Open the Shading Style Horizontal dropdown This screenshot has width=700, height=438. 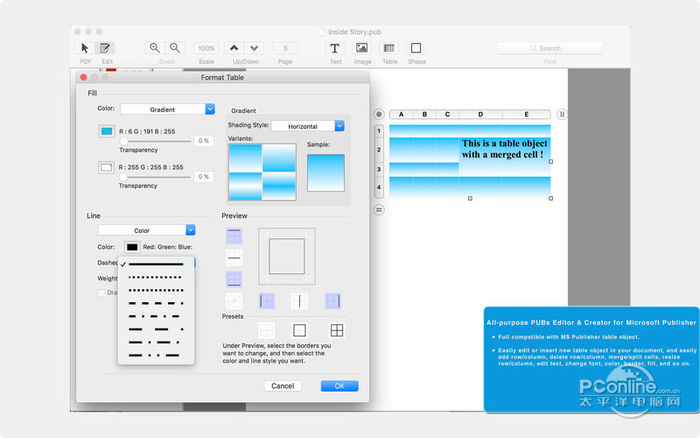coord(339,126)
